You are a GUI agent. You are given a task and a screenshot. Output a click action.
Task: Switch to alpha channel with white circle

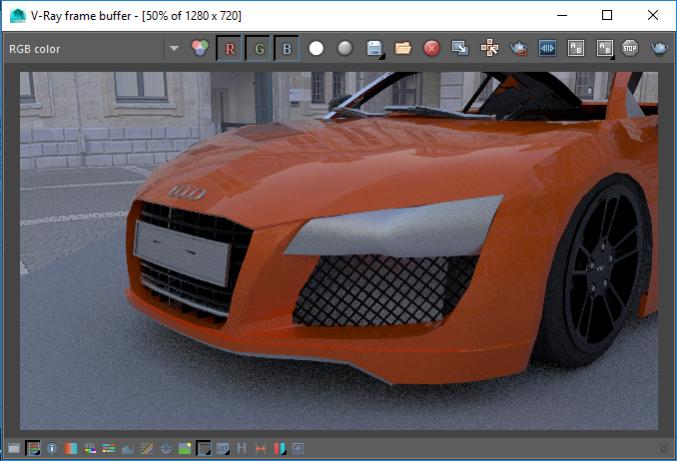(316, 48)
